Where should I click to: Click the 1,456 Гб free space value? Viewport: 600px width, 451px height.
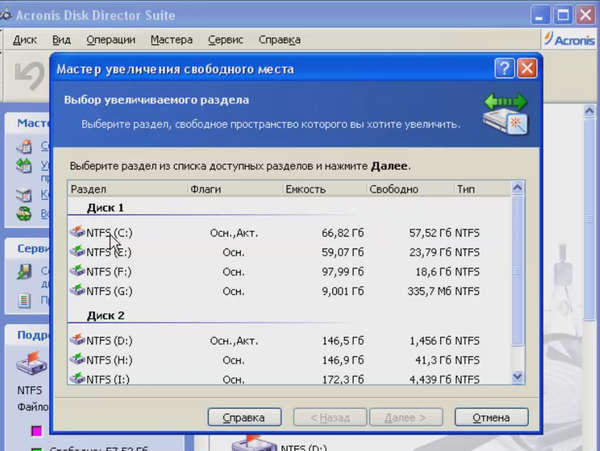click(430, 341)
